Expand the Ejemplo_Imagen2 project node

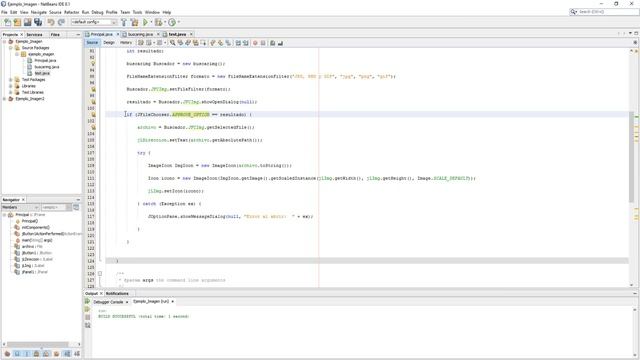(x=4, y=99)
